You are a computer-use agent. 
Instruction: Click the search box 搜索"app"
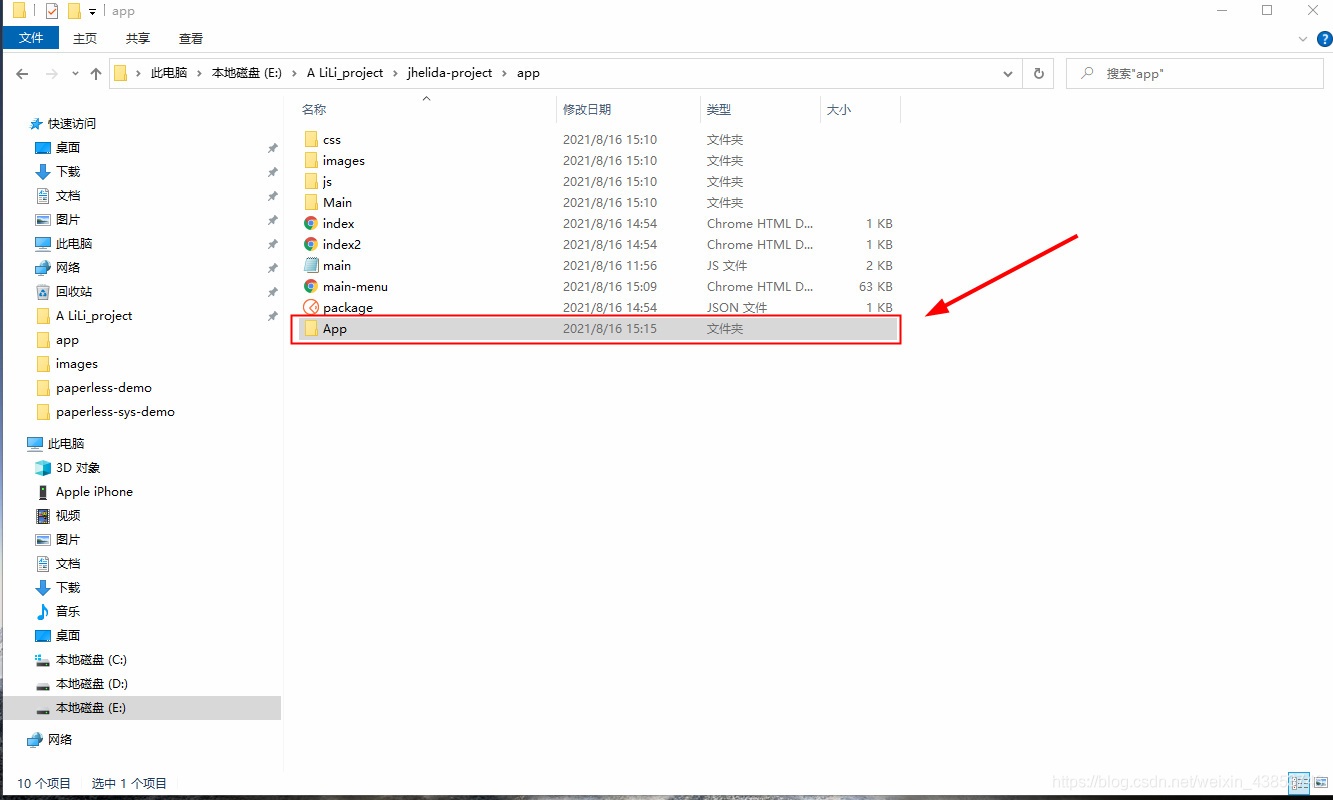pos(1195,73)
